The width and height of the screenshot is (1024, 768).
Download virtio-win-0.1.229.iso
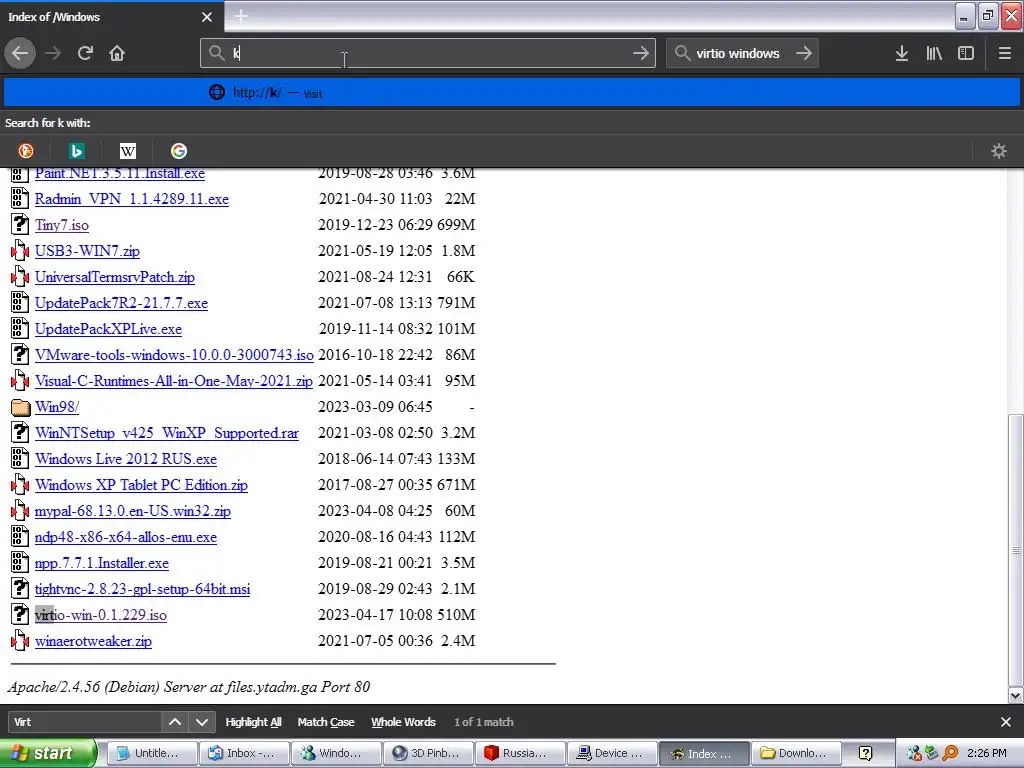pyautogui.click(x=101, y=615)
